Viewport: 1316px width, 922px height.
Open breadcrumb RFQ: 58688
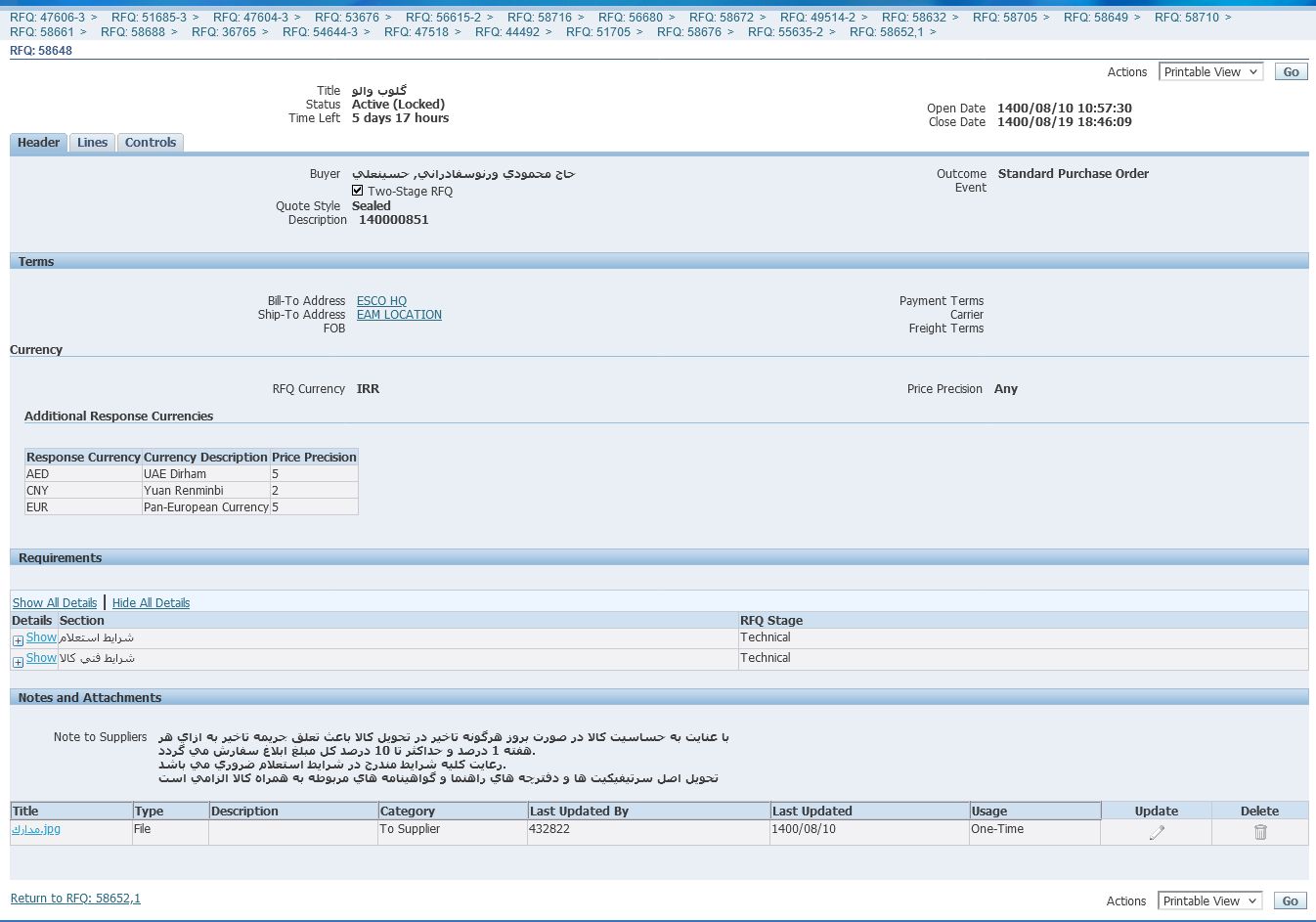click(133, 32)
